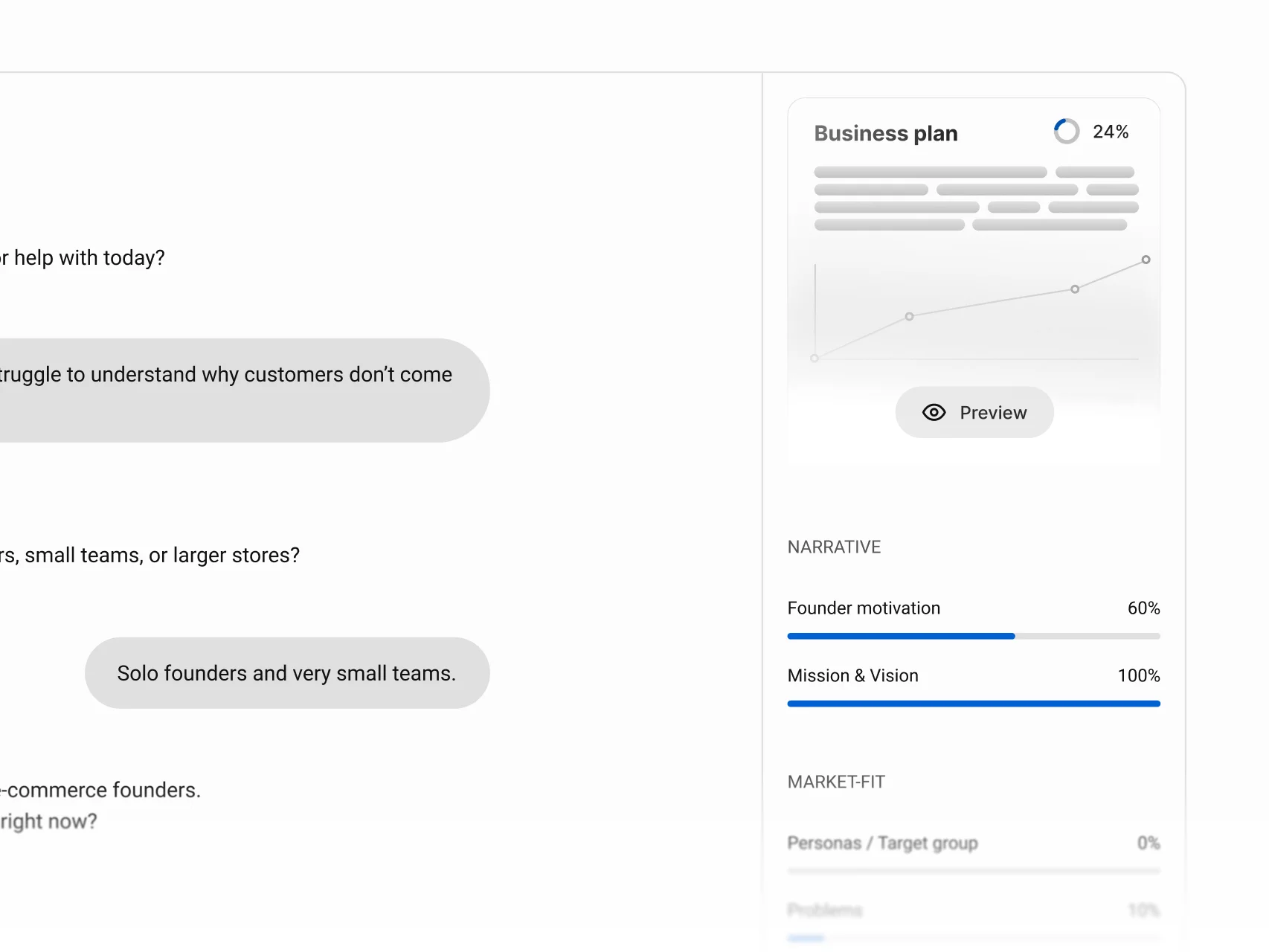Image resolution: width=1269 pixels, height=952 pixels.
Task: Click the eye icon on Preview button
Action: [934, 412]
